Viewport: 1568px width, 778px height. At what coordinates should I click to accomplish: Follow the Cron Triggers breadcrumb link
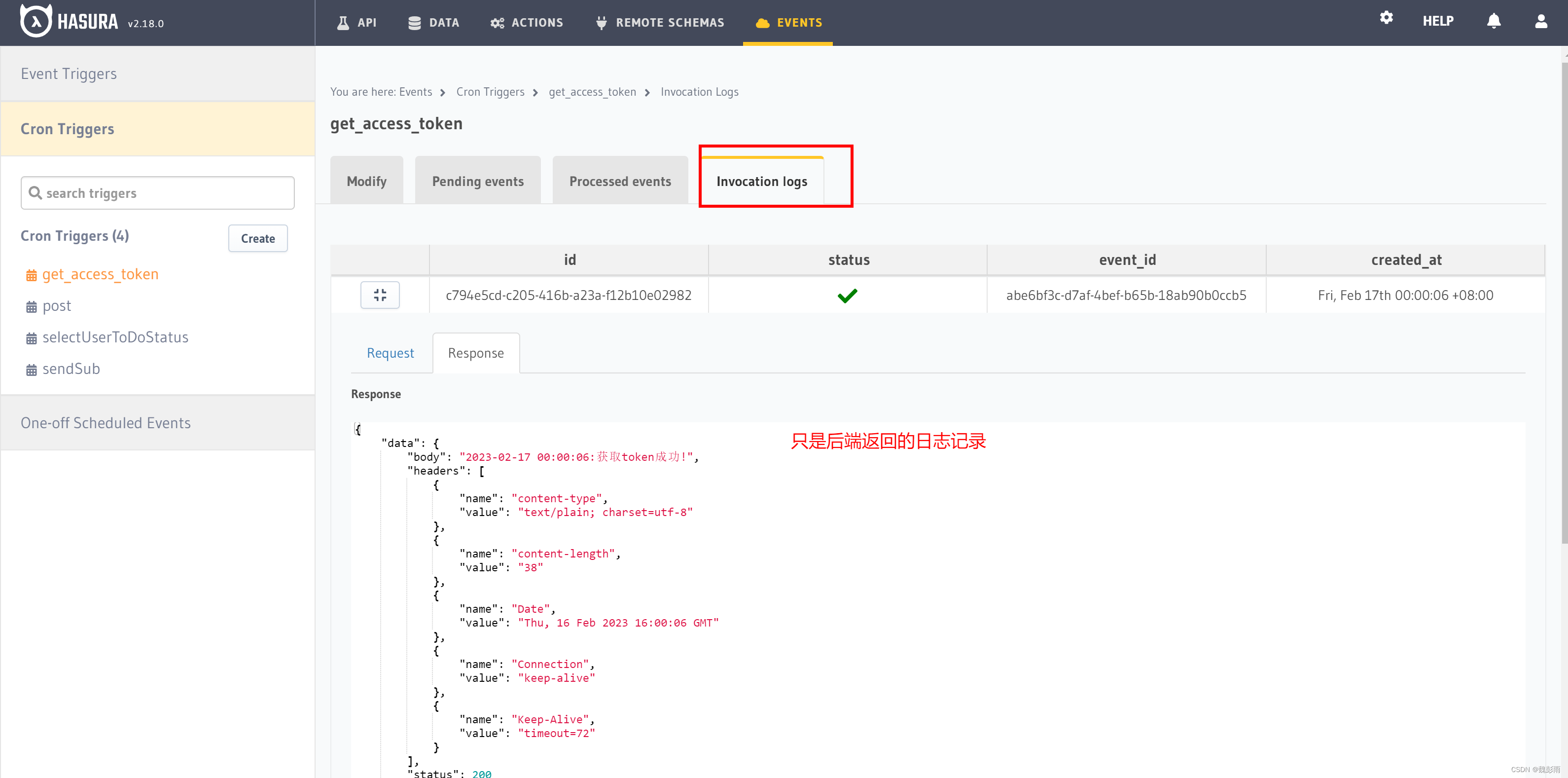pos(490,91)
